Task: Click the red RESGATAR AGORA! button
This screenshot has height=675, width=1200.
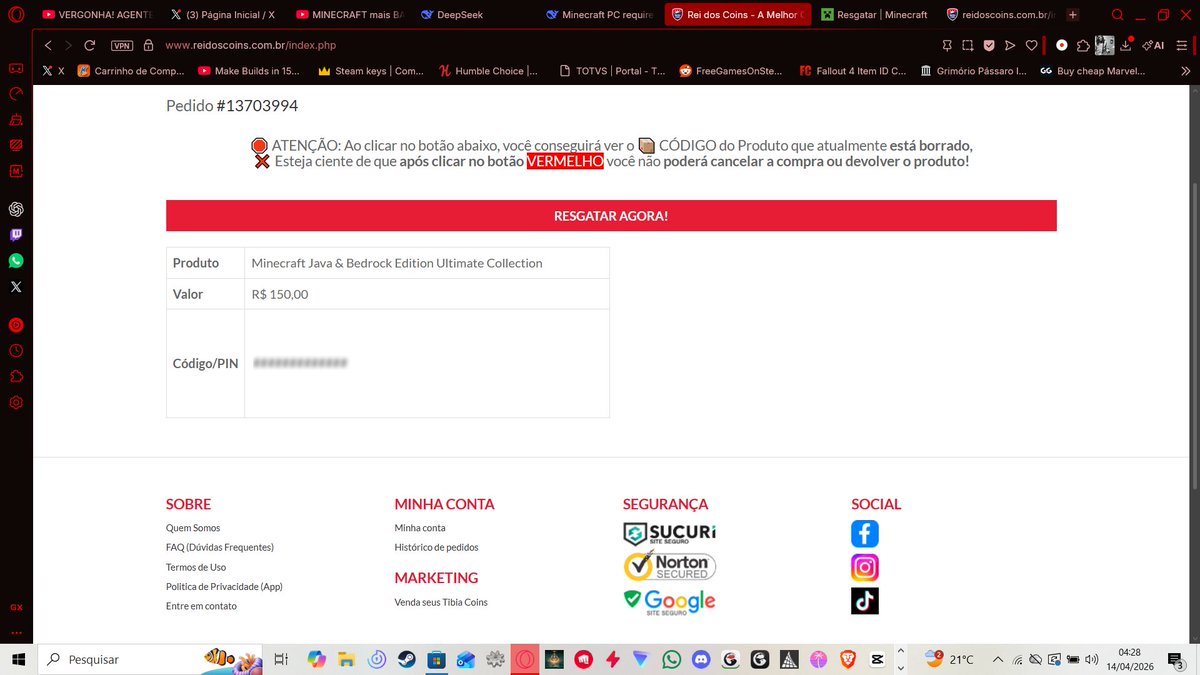Action: click(x=611, y=216)
